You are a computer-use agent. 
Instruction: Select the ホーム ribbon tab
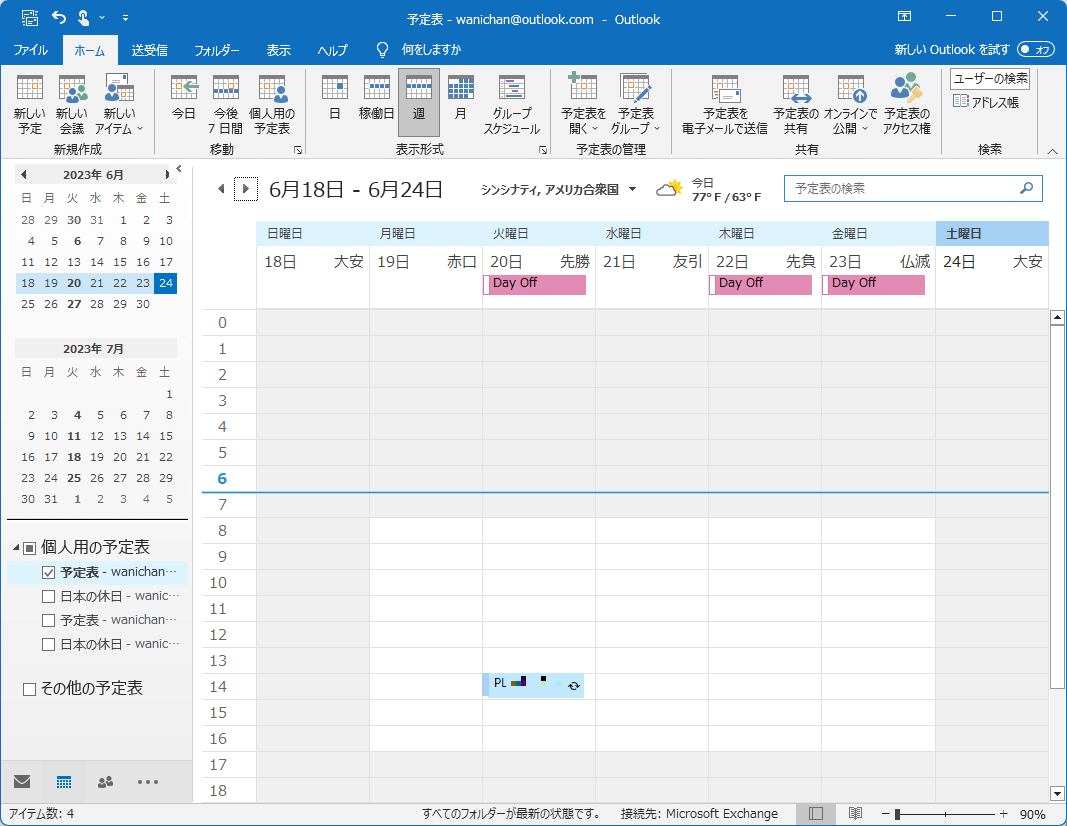click(x=90, y=50)
